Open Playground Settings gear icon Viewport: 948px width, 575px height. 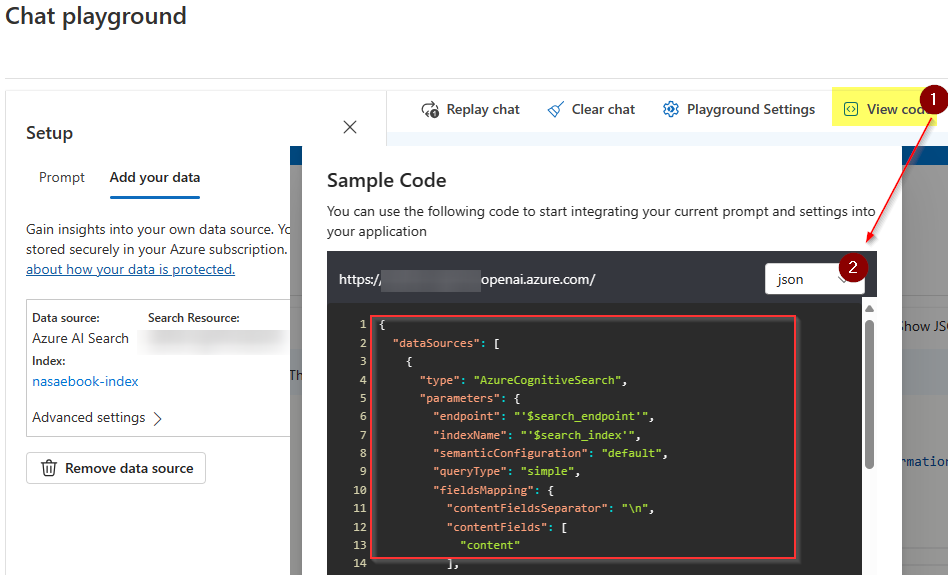[671, 110]
